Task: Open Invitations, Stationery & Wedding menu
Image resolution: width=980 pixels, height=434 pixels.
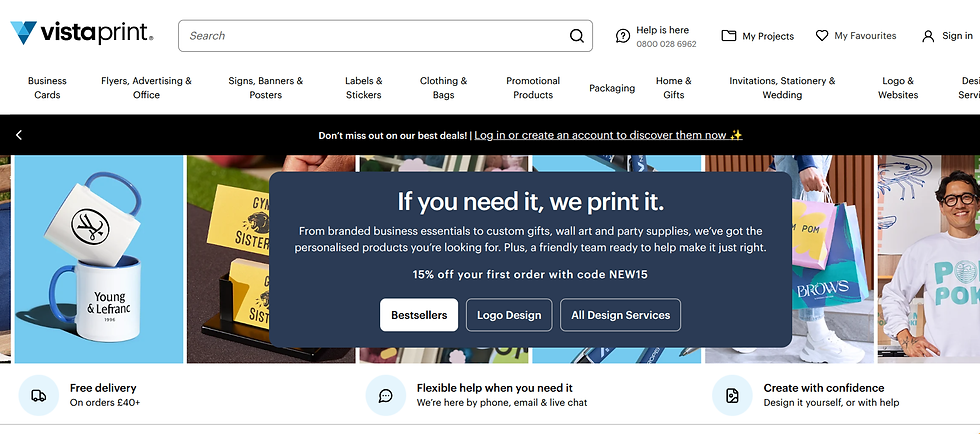Action: pyautogui.click(x=782, y=88)
